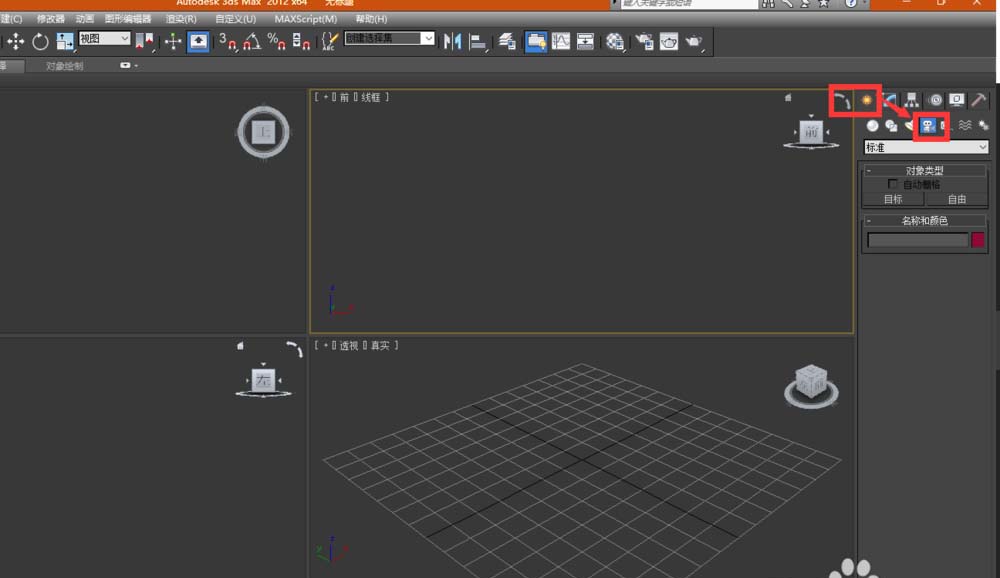Screen dimensions: 1000x578
Task: Click the 自由 camera button
Action: (x=956, y=199)
